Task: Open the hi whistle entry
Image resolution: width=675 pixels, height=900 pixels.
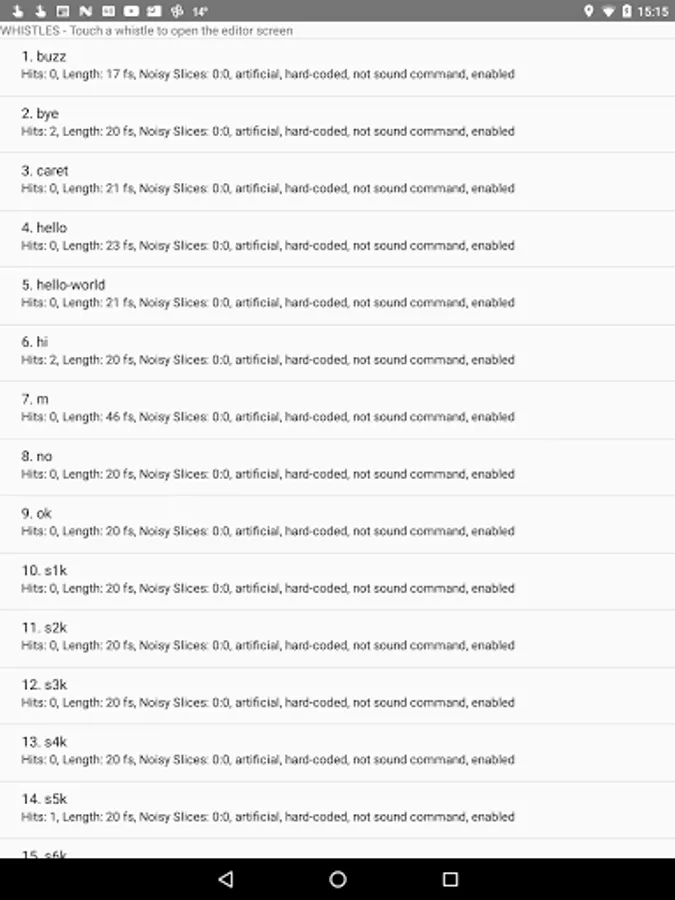Action: click(338, 353)
